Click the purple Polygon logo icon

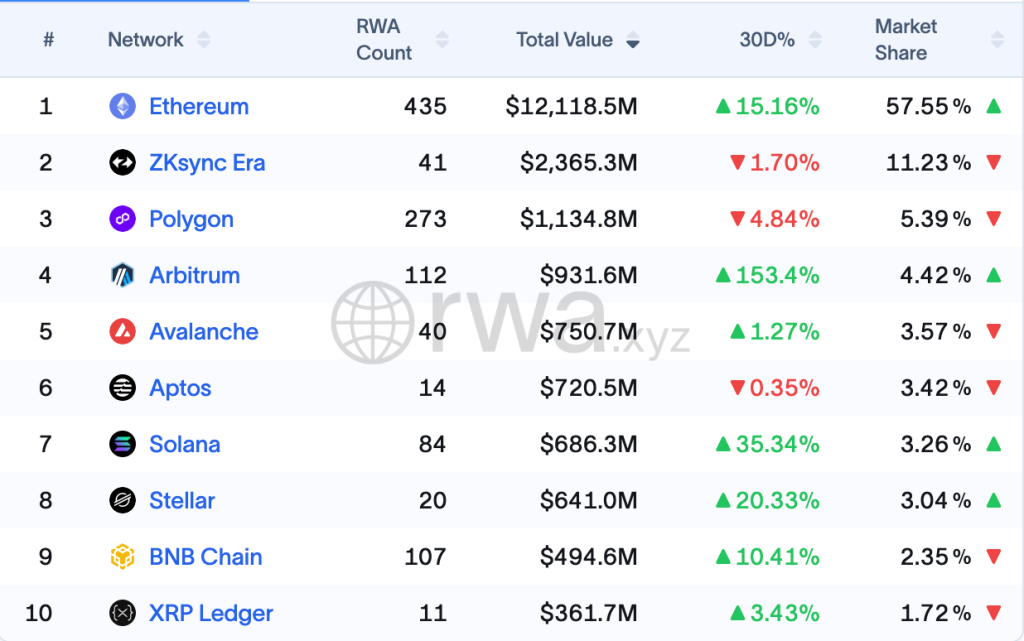click(122, 219)
